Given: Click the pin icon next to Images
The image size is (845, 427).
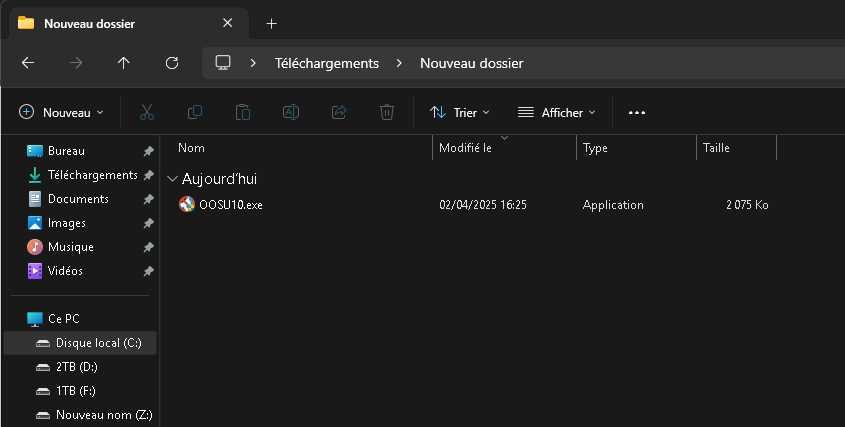Looking at the screenshot, I should pyautogui.click(x=149, y=223).
